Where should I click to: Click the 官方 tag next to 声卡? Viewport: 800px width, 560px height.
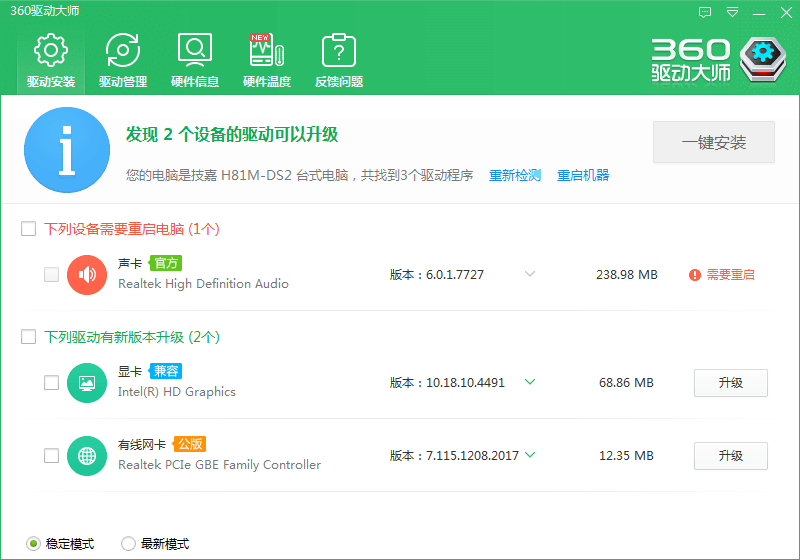[166, 263]
